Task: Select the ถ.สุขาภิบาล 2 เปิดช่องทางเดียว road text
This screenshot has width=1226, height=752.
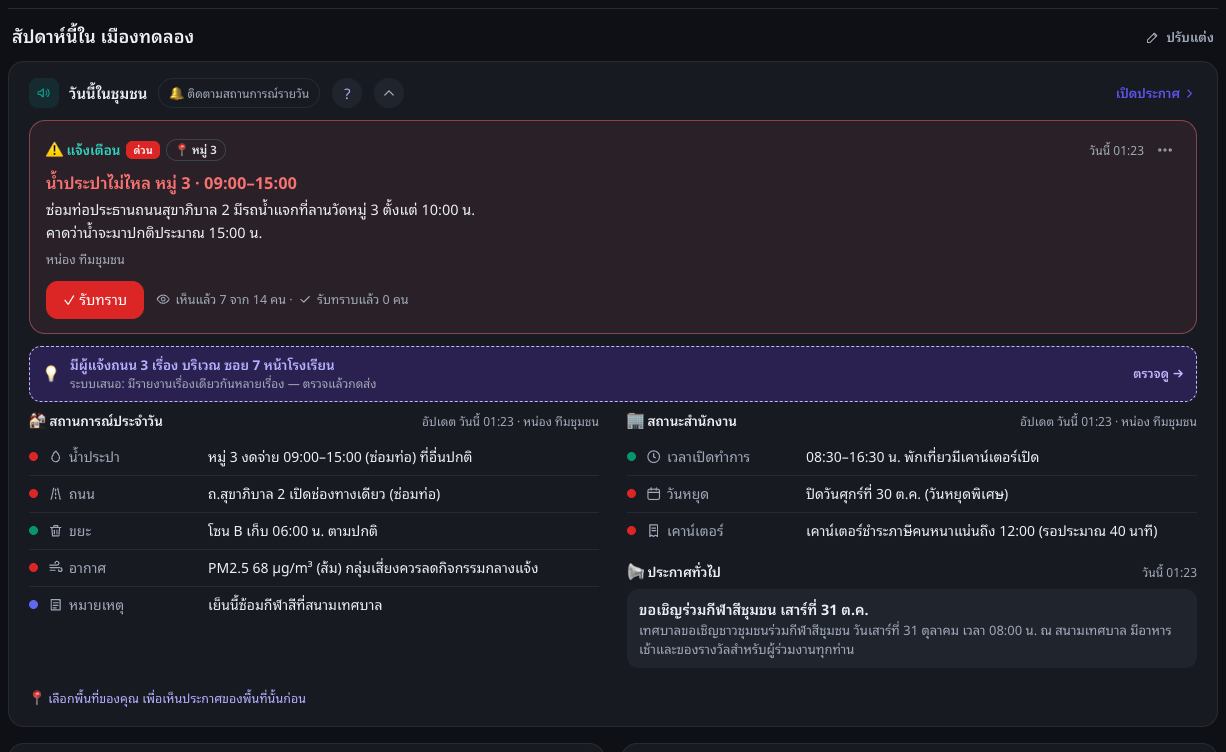Action: (324, 494)
